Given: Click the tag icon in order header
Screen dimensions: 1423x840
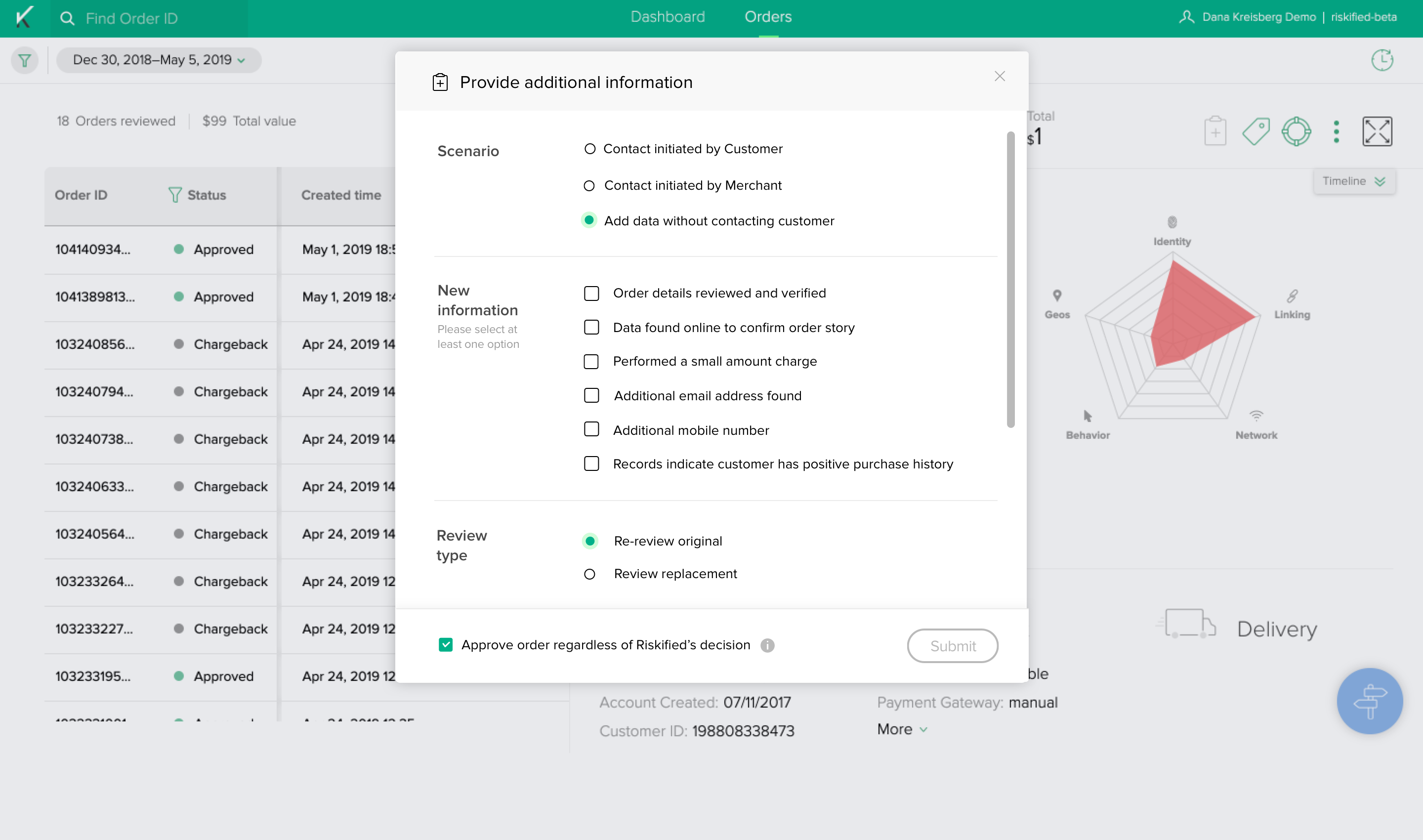Looking at the screenshot, I should click(x=1256, y=132).
